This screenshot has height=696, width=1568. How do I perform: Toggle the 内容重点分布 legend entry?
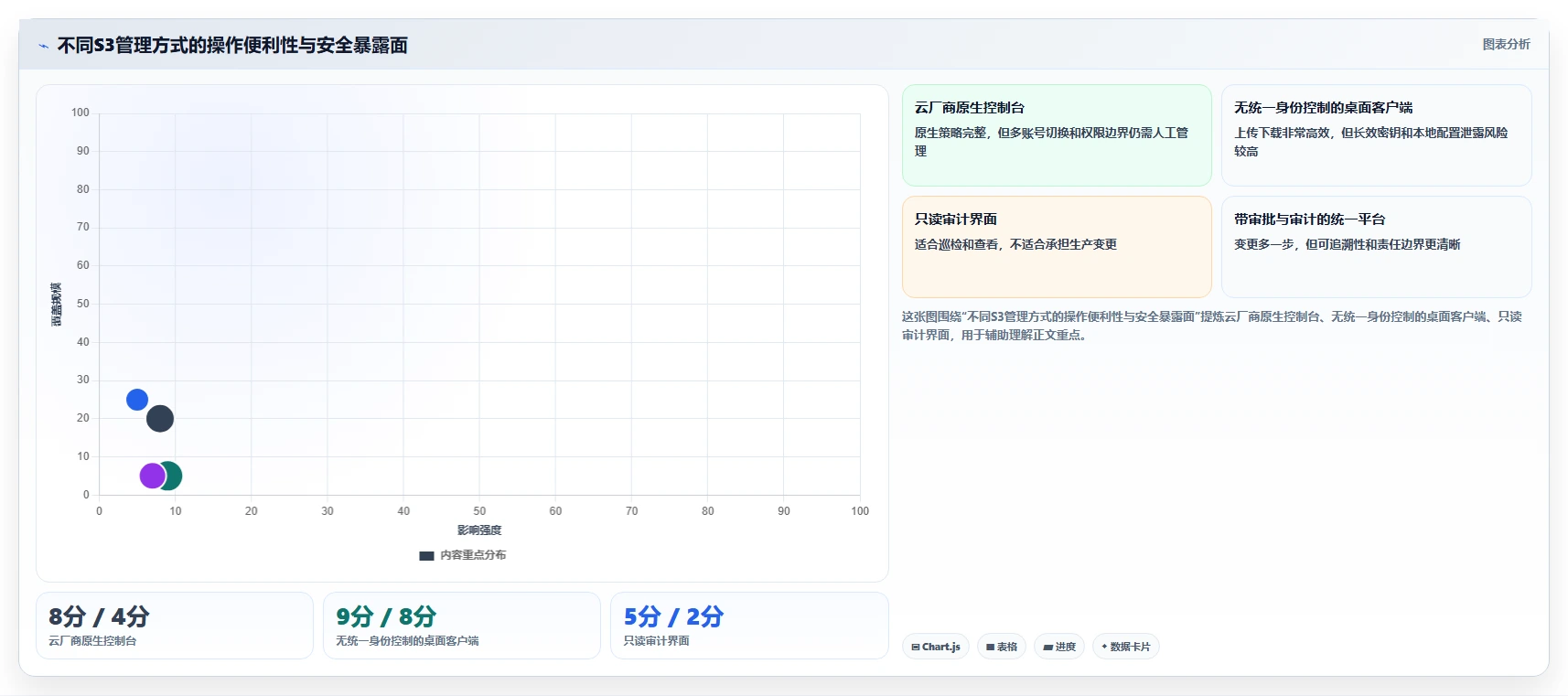462,555
